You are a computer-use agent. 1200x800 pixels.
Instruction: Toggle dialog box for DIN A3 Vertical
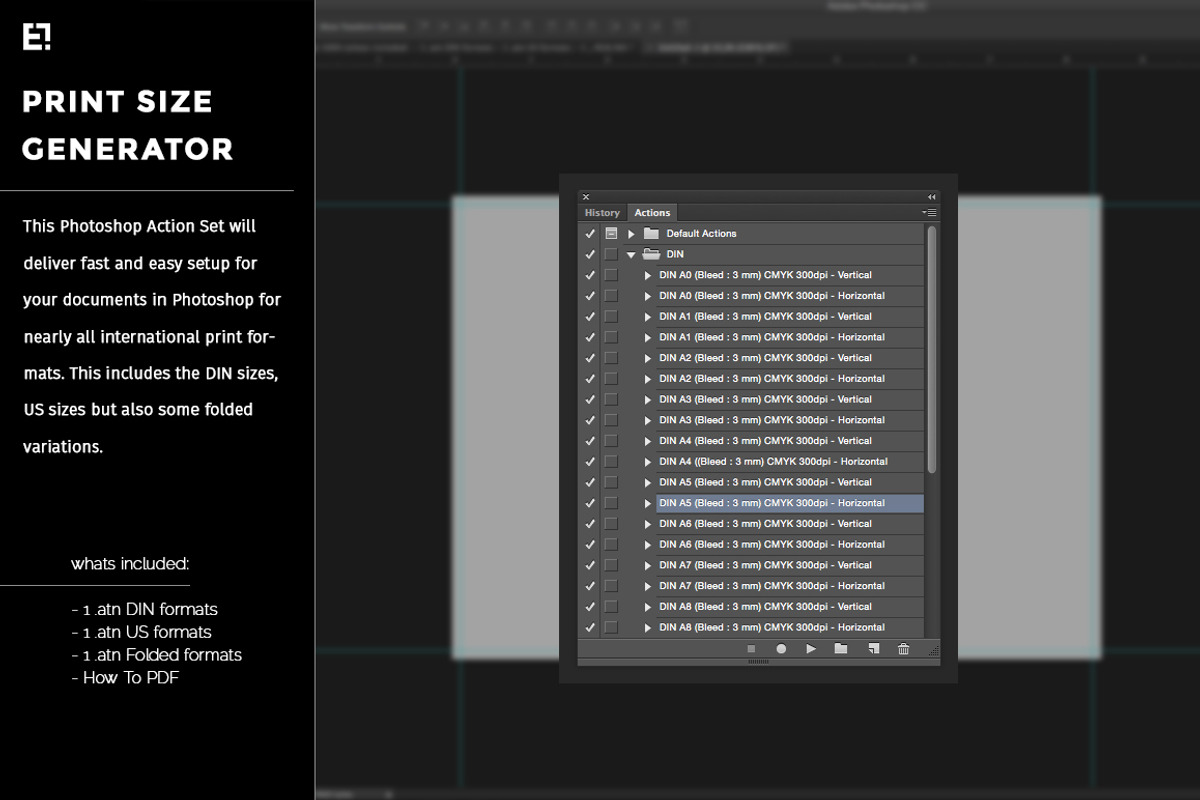tap(611, 399)
